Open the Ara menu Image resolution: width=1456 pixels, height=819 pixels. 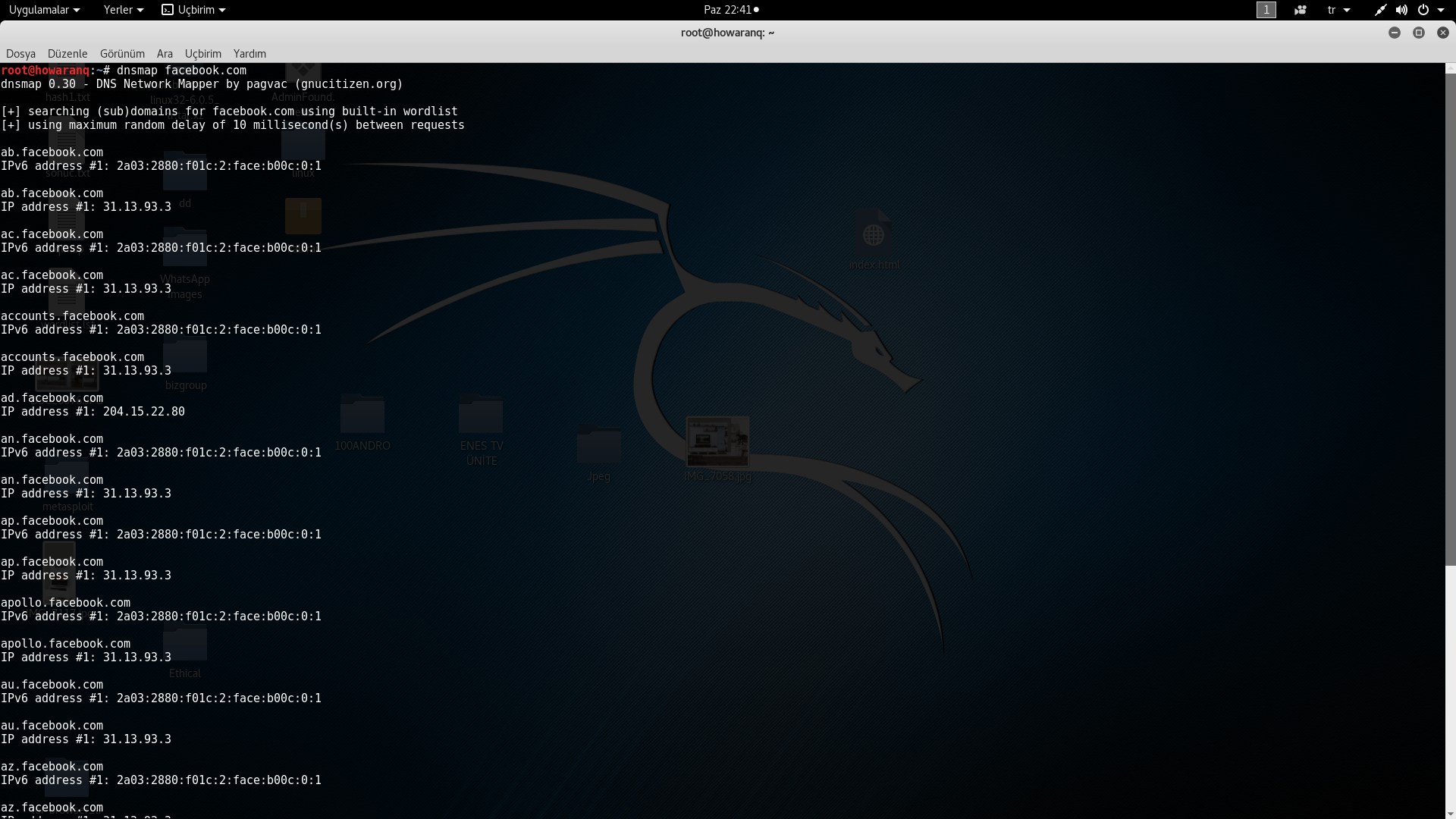click(165, 54)
